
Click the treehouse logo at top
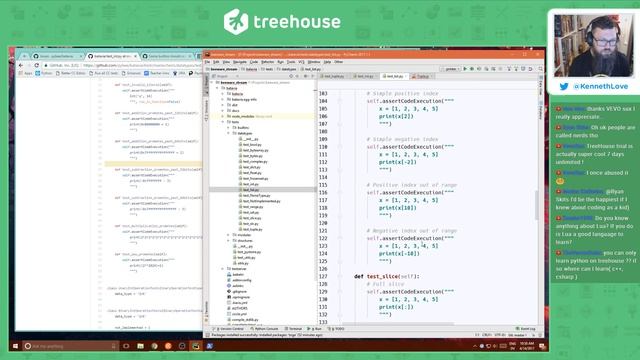coord(282,22)
